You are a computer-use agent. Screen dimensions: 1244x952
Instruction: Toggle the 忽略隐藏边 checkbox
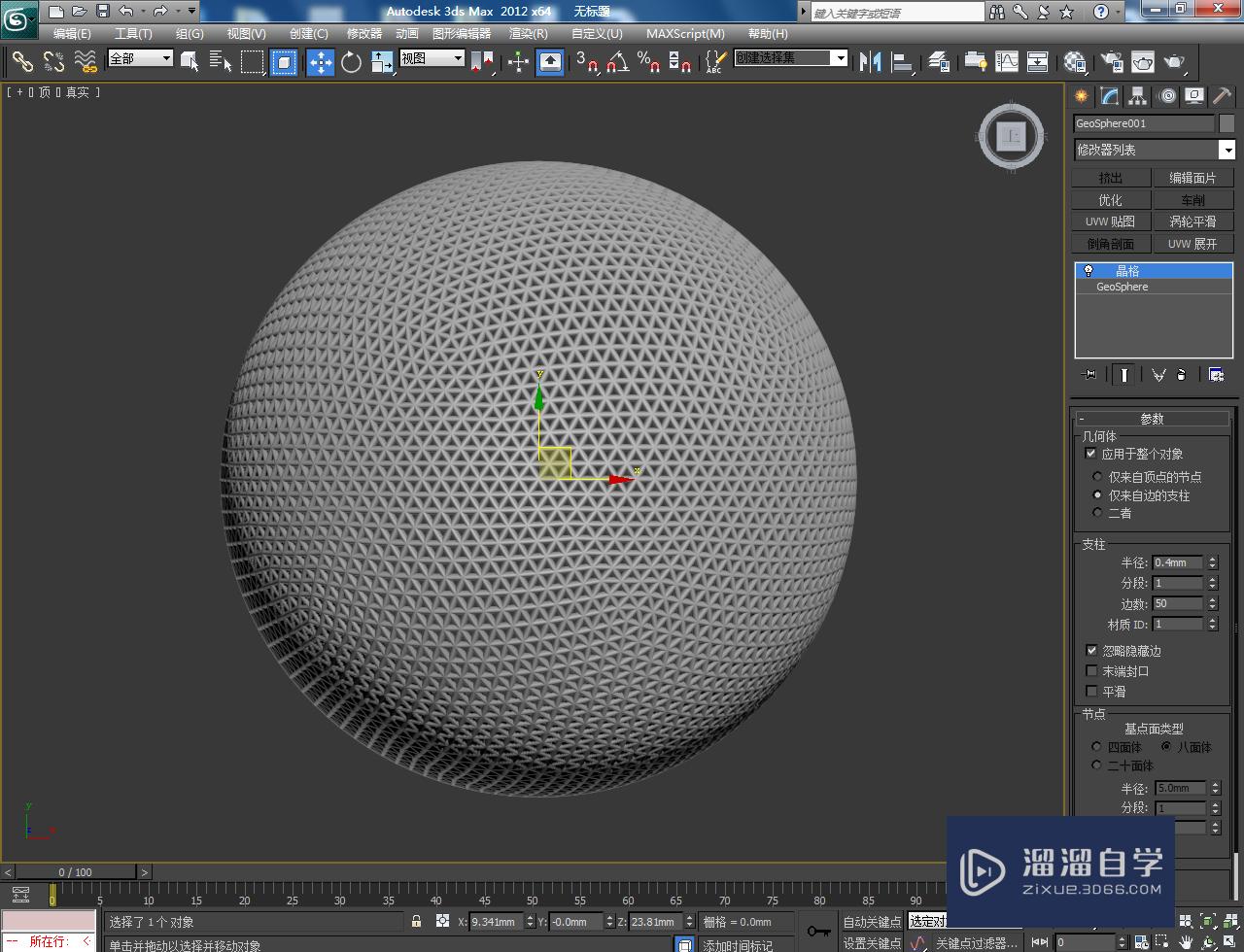pos(1091,651)
